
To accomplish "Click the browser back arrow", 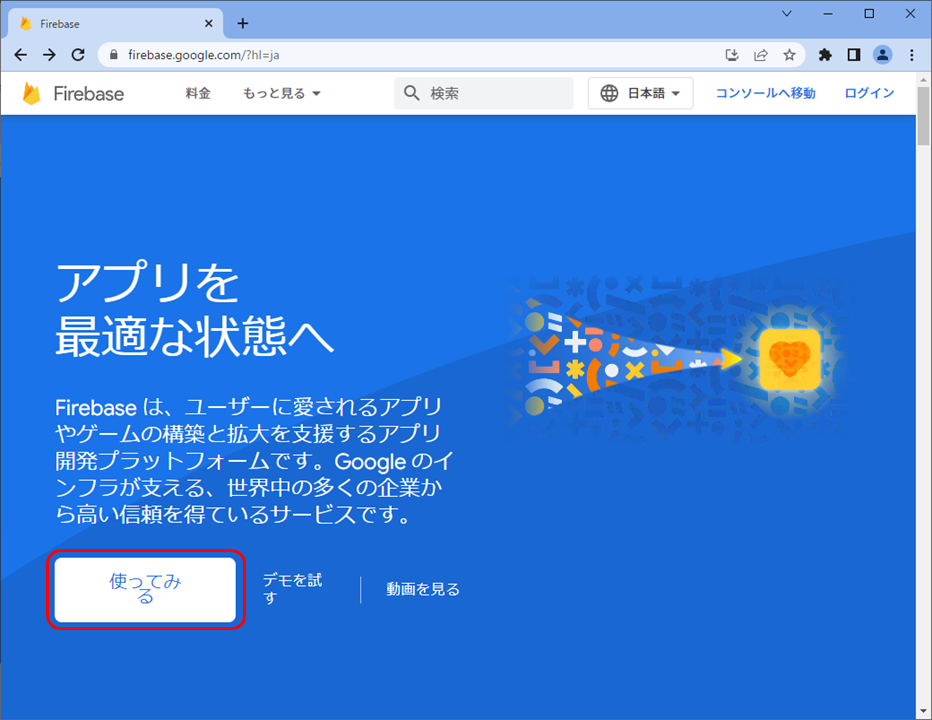I will [21, 55].
